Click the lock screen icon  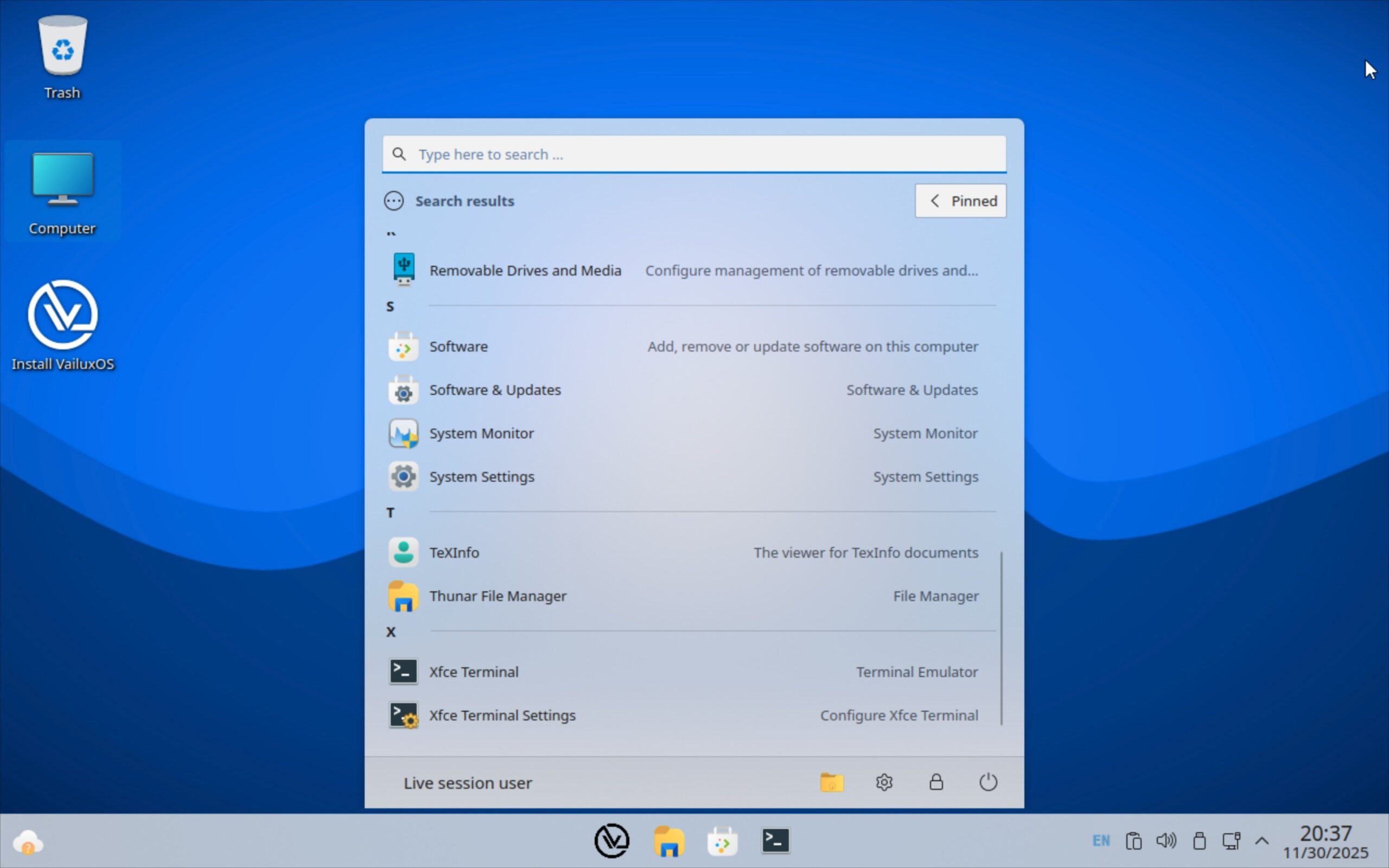click(x=935, y=782)
